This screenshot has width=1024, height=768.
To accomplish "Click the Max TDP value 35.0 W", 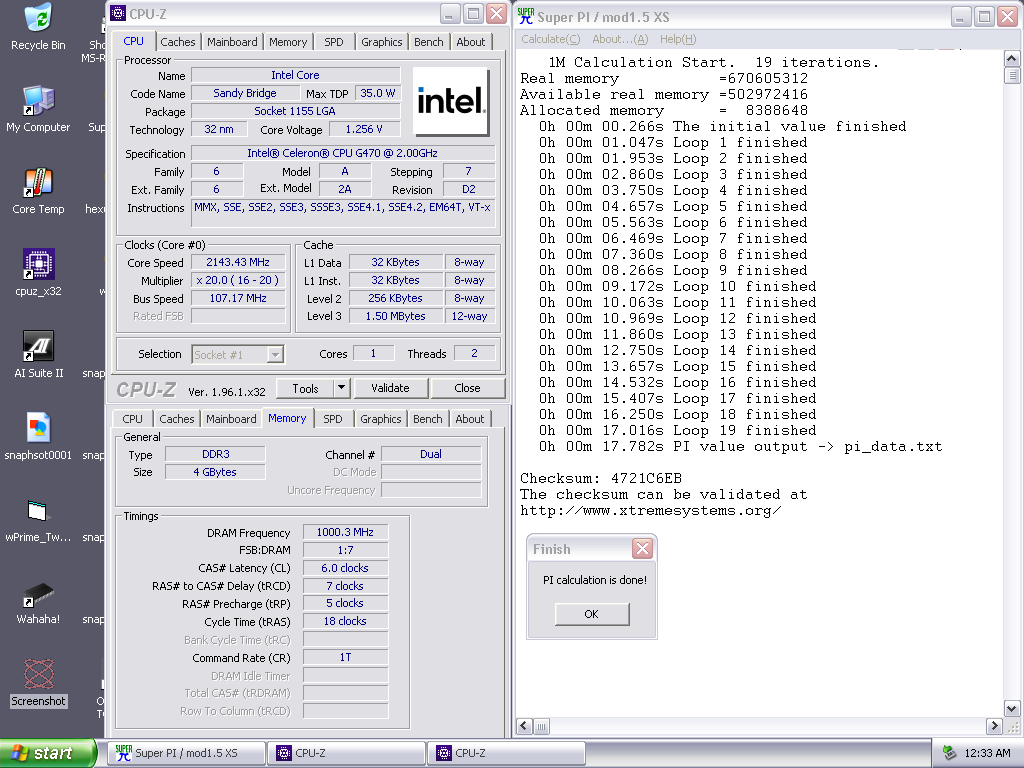I will (377, 93).
